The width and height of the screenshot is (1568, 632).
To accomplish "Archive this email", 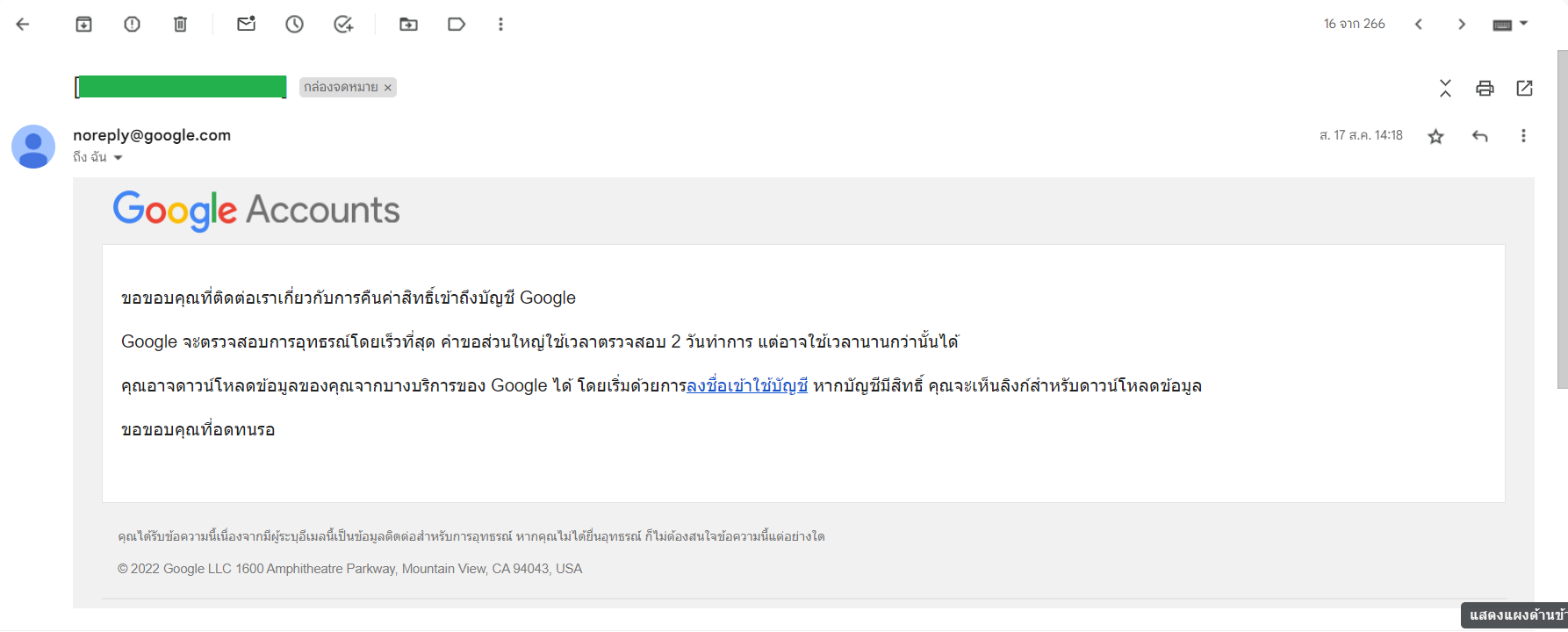I will click(x=83, y=25).
